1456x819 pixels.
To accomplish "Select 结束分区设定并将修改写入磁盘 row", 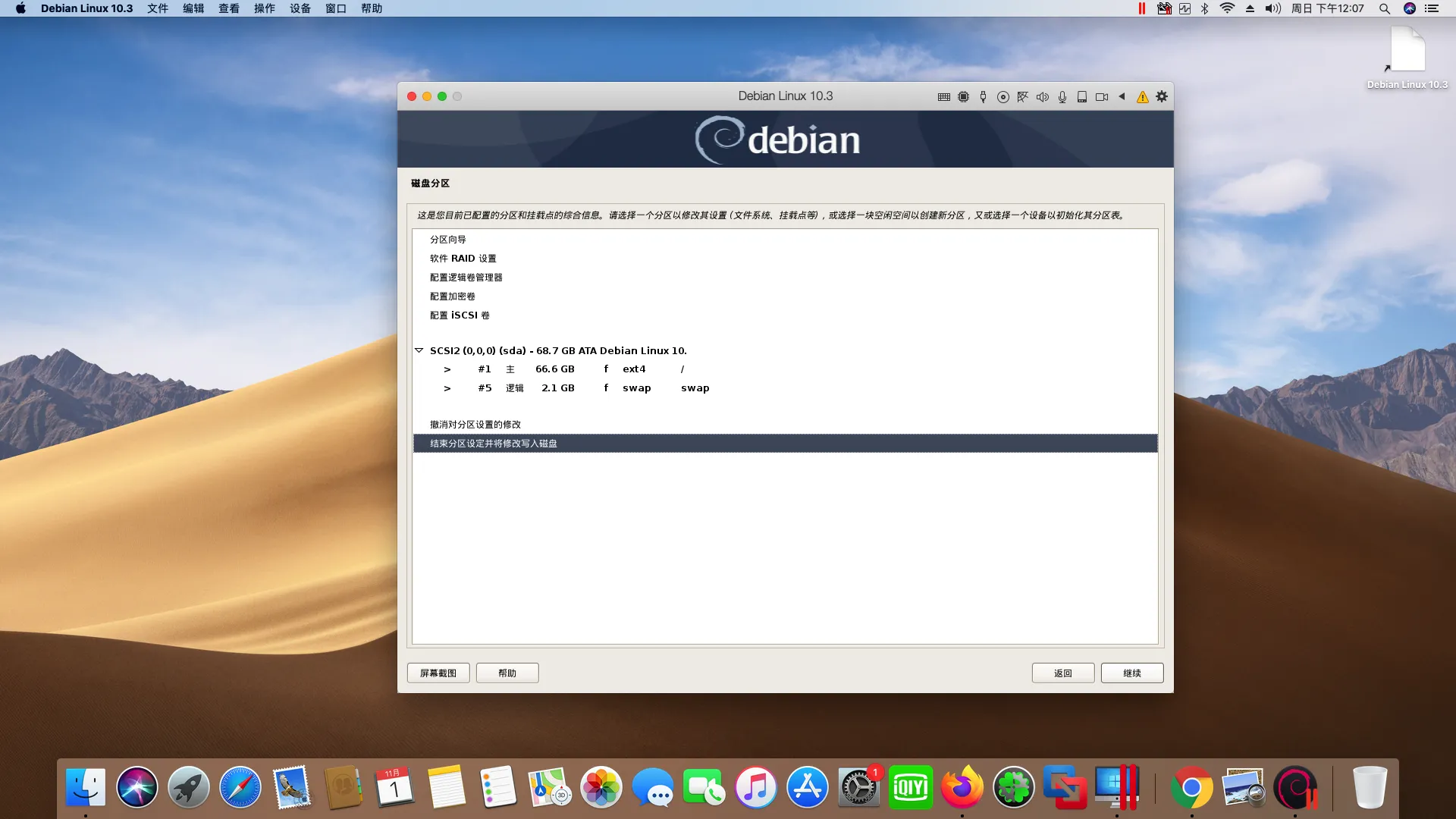I will coord(785,444).
